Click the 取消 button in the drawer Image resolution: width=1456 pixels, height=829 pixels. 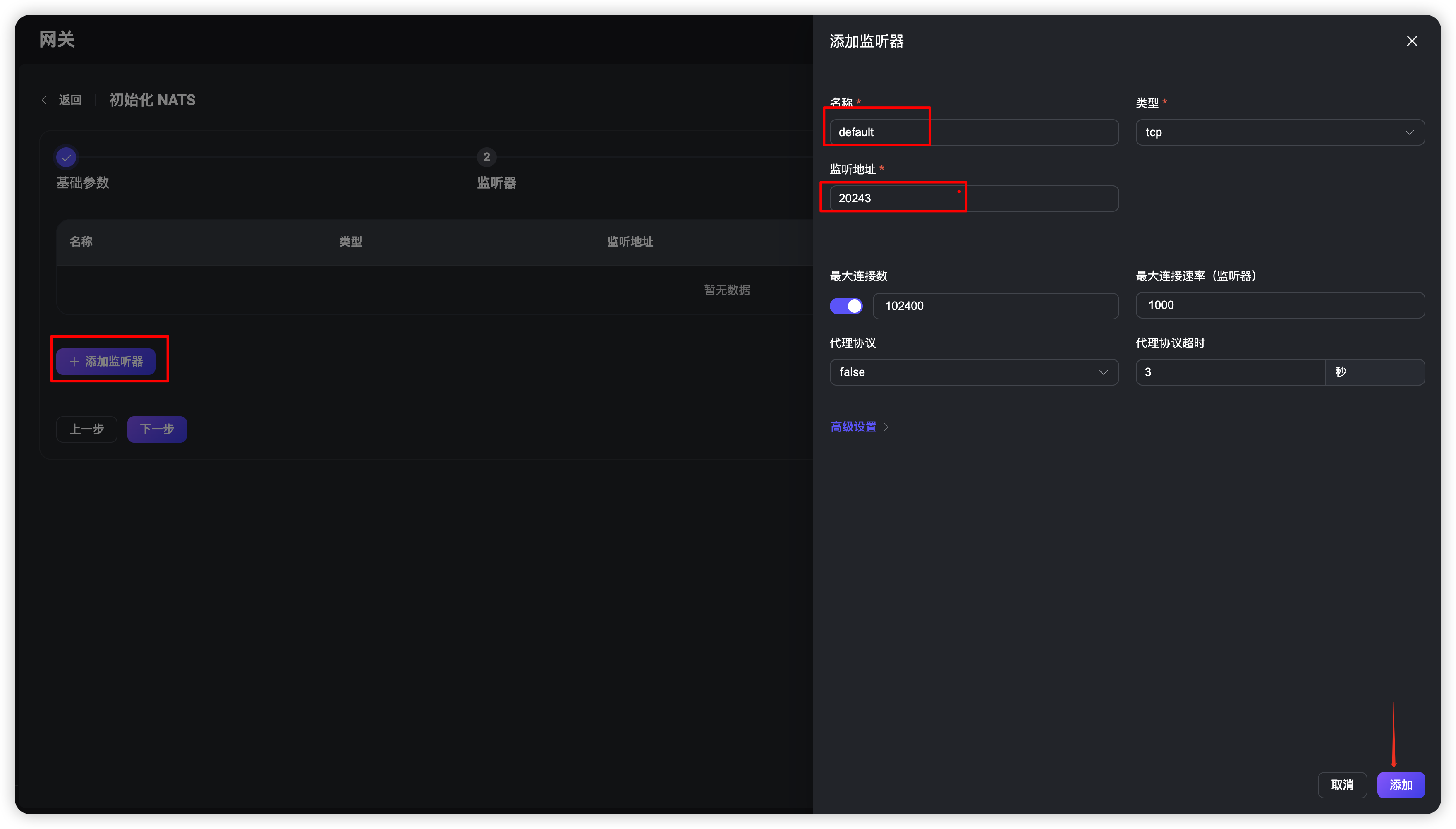(x=1342, y=785)
